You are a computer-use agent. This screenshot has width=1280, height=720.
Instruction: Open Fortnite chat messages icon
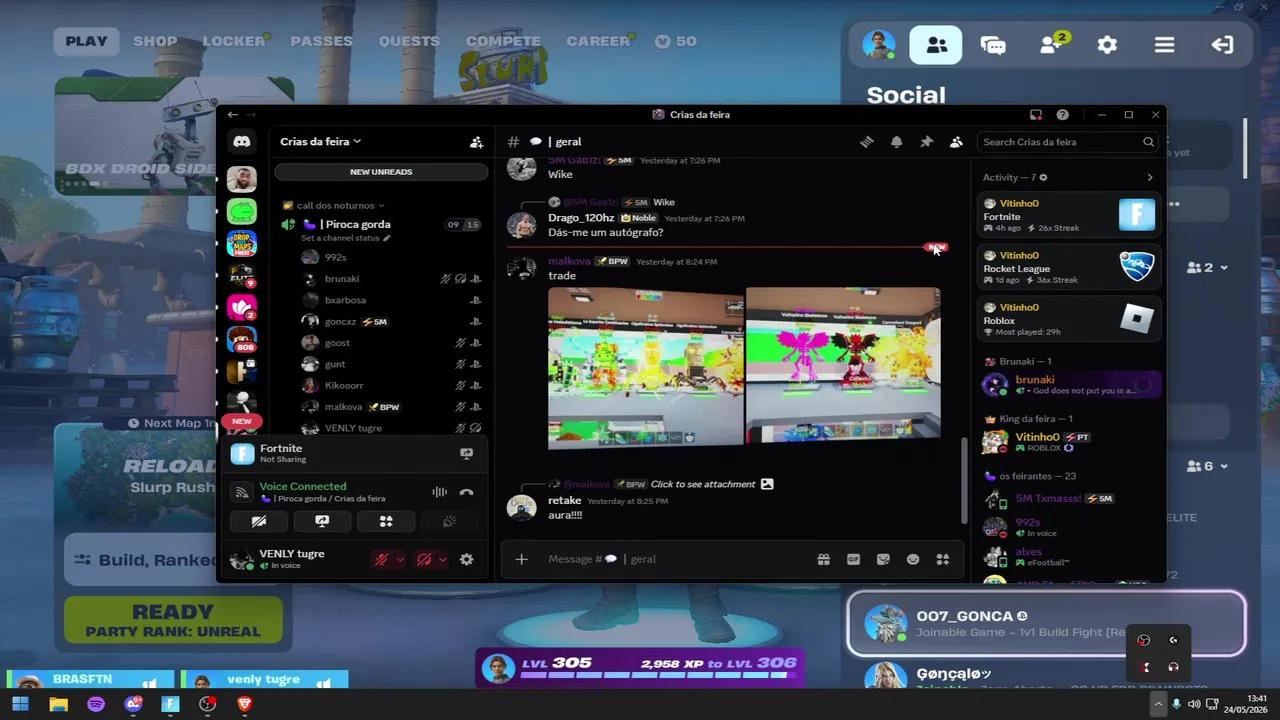click(993, 45)
